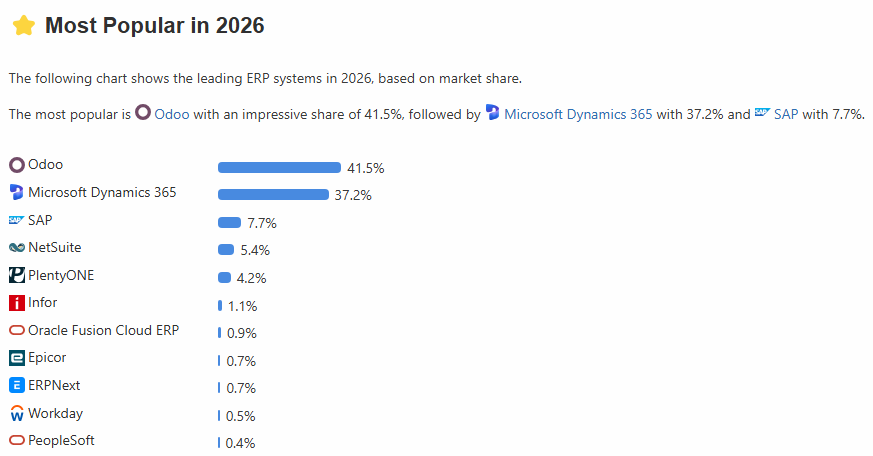The image size is (873, 456).
Task: Select the Microsoft Dynamics 365 chart label
Action: click(x=102, y=193)
